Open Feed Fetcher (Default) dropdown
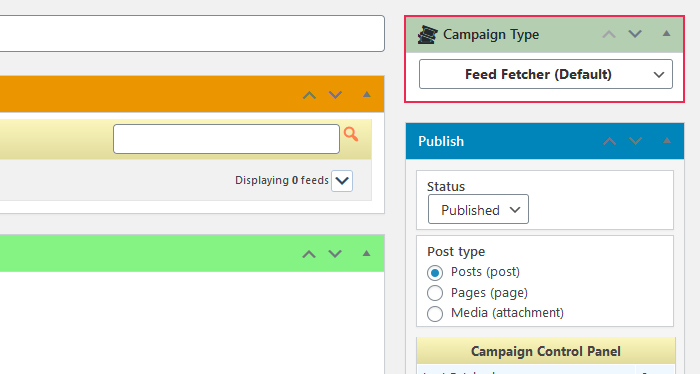Screen dimensions: 700x374 pos(546,74)
